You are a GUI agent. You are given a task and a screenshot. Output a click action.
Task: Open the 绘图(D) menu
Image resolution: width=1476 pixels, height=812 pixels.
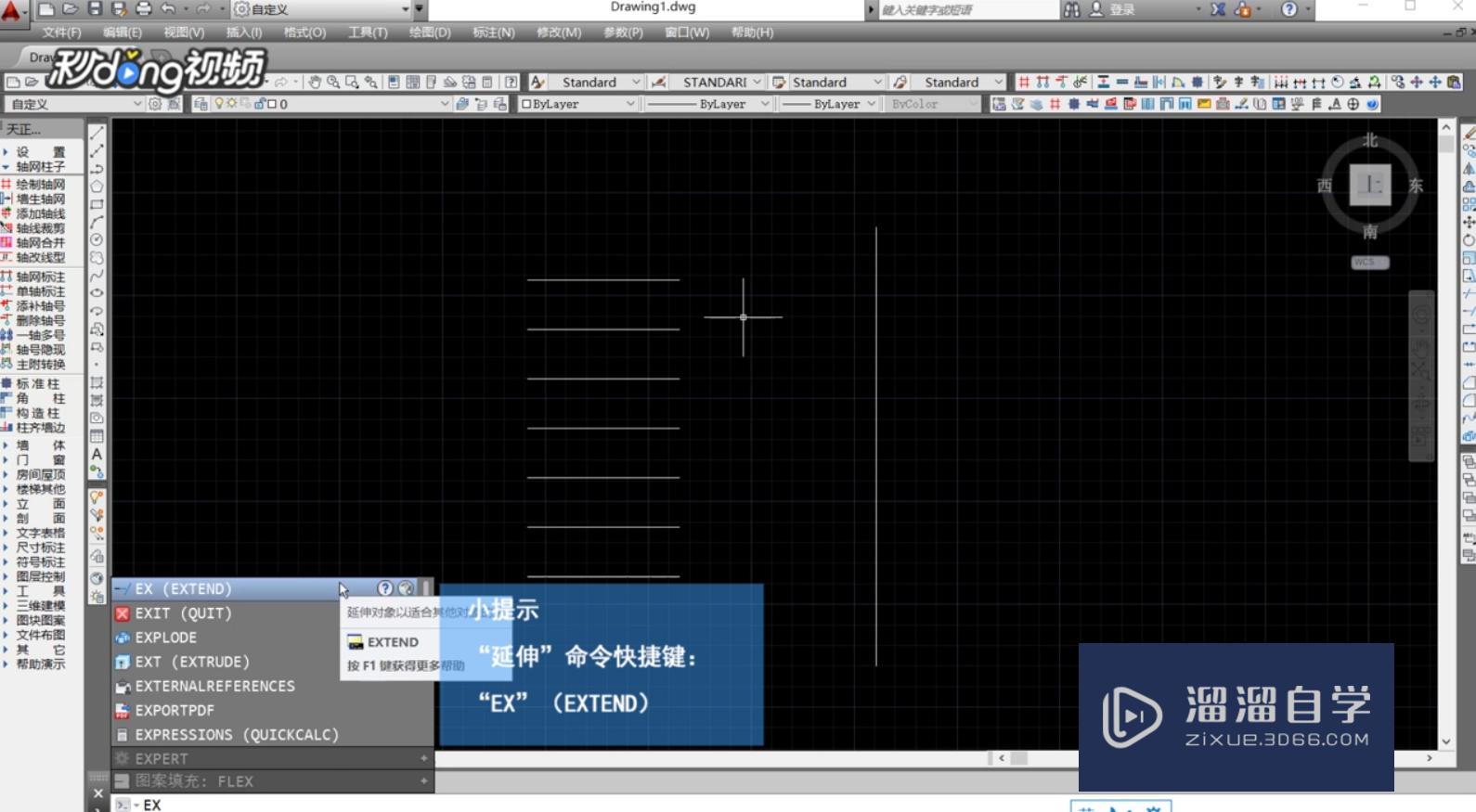pos(430,32)
